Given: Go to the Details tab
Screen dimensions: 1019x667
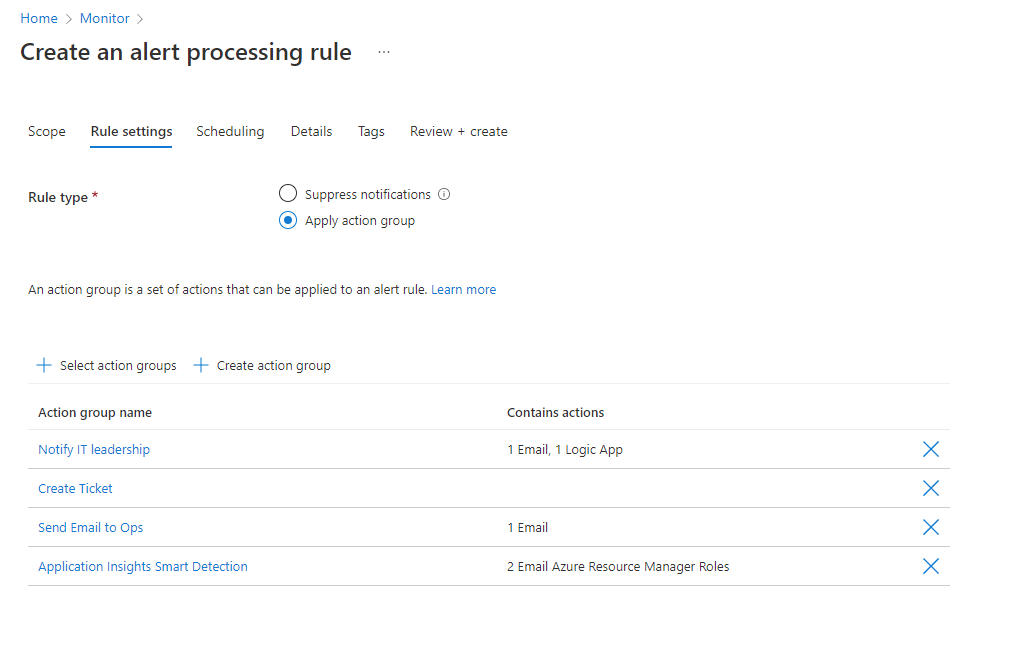Looking at the screenshot, I should [x=311, y=131].
